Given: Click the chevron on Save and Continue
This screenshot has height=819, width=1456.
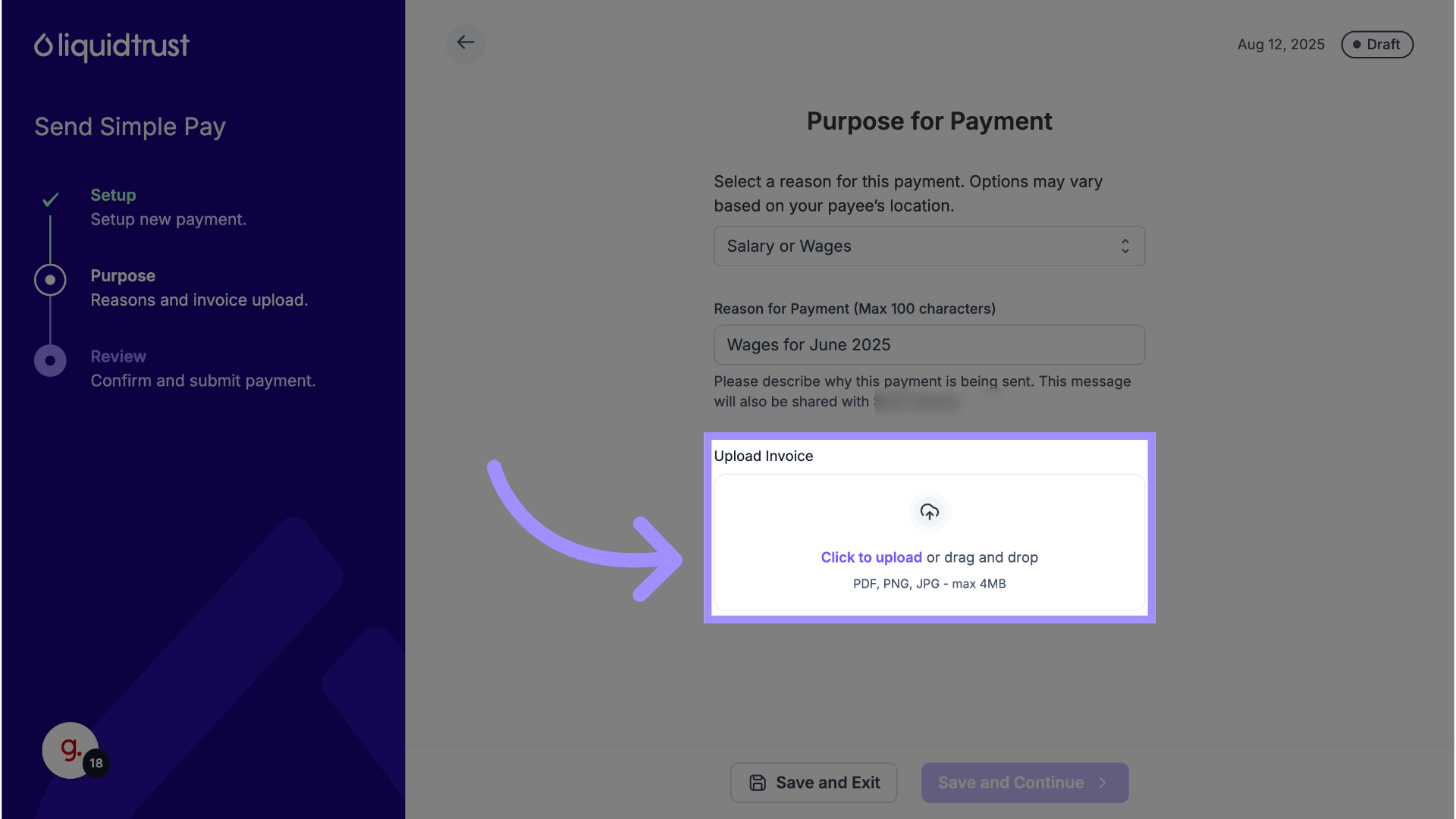Looking at the screenshot, I should pyautogui.click(x=1103, y=783).
